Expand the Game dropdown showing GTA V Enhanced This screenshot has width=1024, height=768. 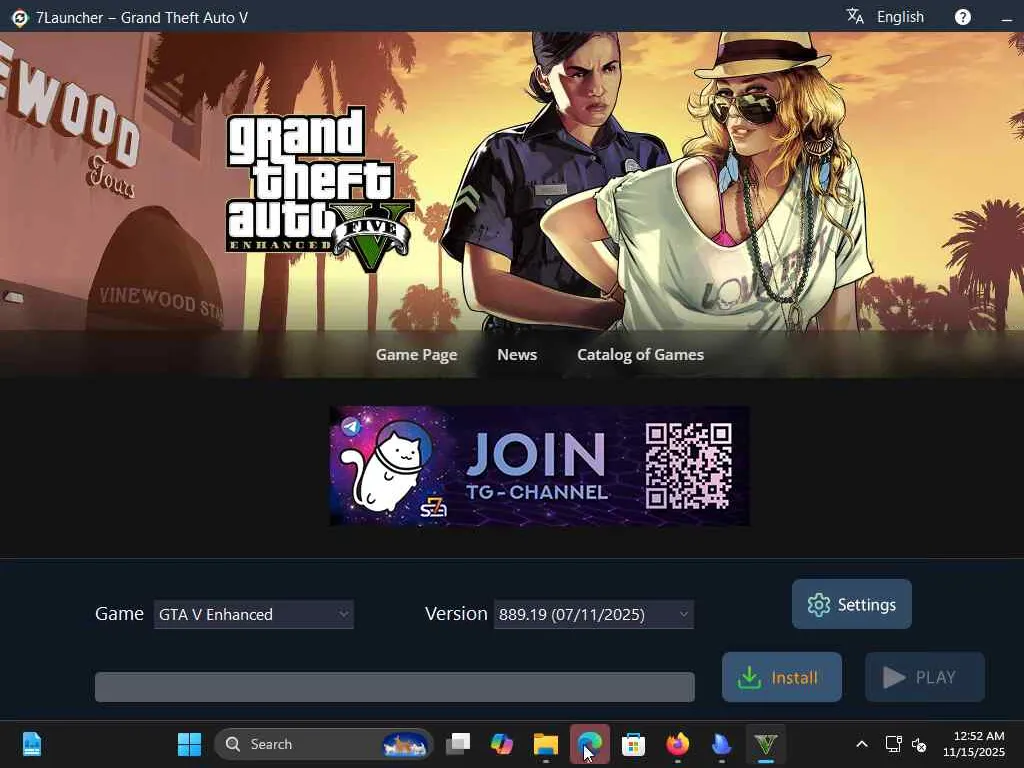(x=253, y=615)
